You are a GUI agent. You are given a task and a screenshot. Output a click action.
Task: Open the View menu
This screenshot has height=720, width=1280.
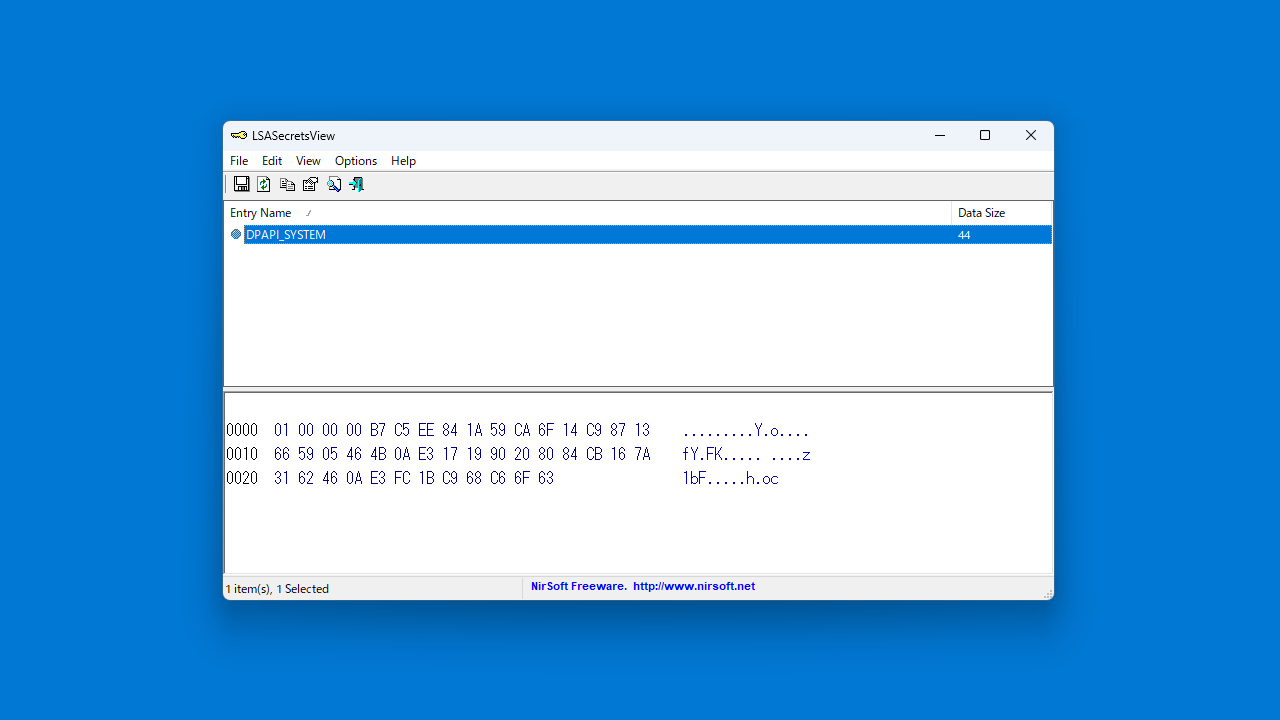tap(308, 161)
